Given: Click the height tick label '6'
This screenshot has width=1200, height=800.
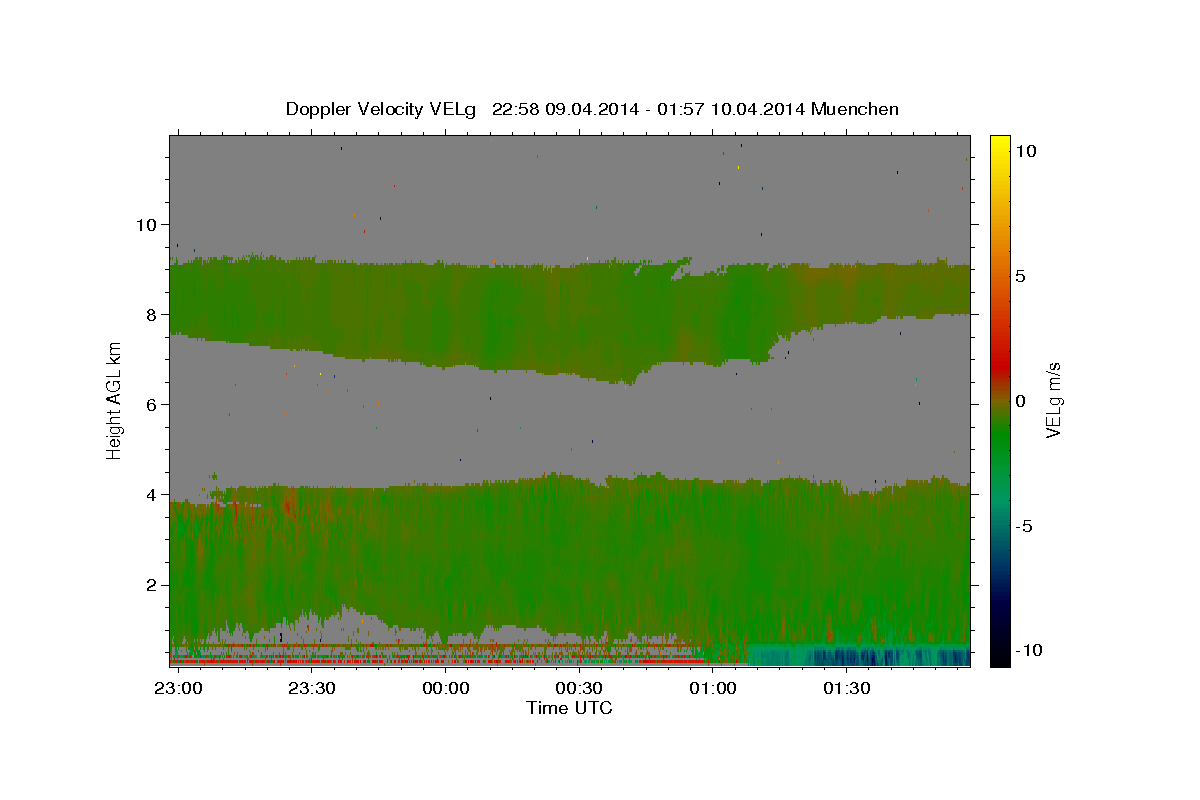Looking at the screenshot, I should pos(152,404).
